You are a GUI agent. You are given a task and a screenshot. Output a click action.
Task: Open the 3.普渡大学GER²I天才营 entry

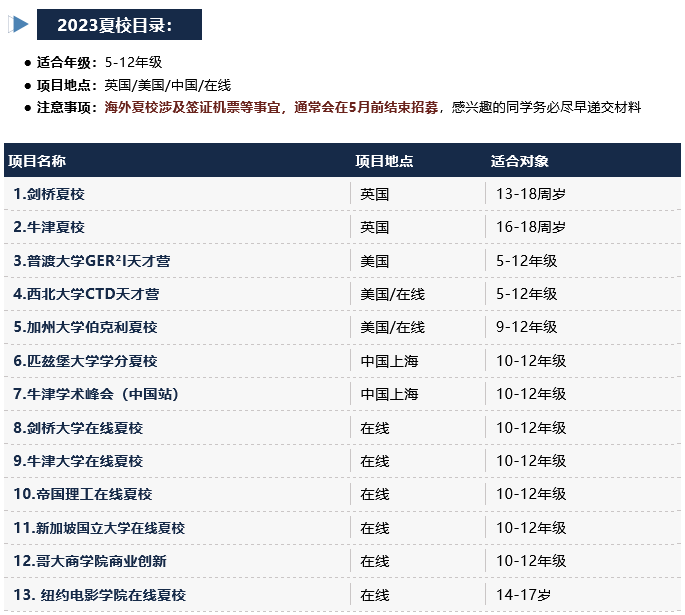pos(92,261)
